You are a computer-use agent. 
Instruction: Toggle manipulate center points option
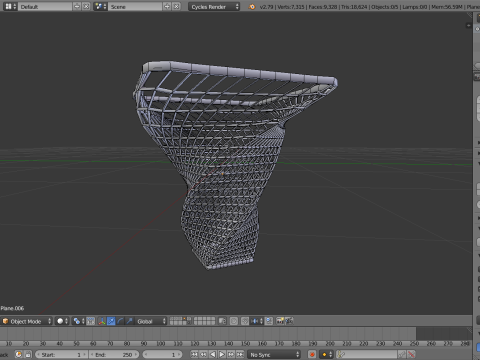91,321
